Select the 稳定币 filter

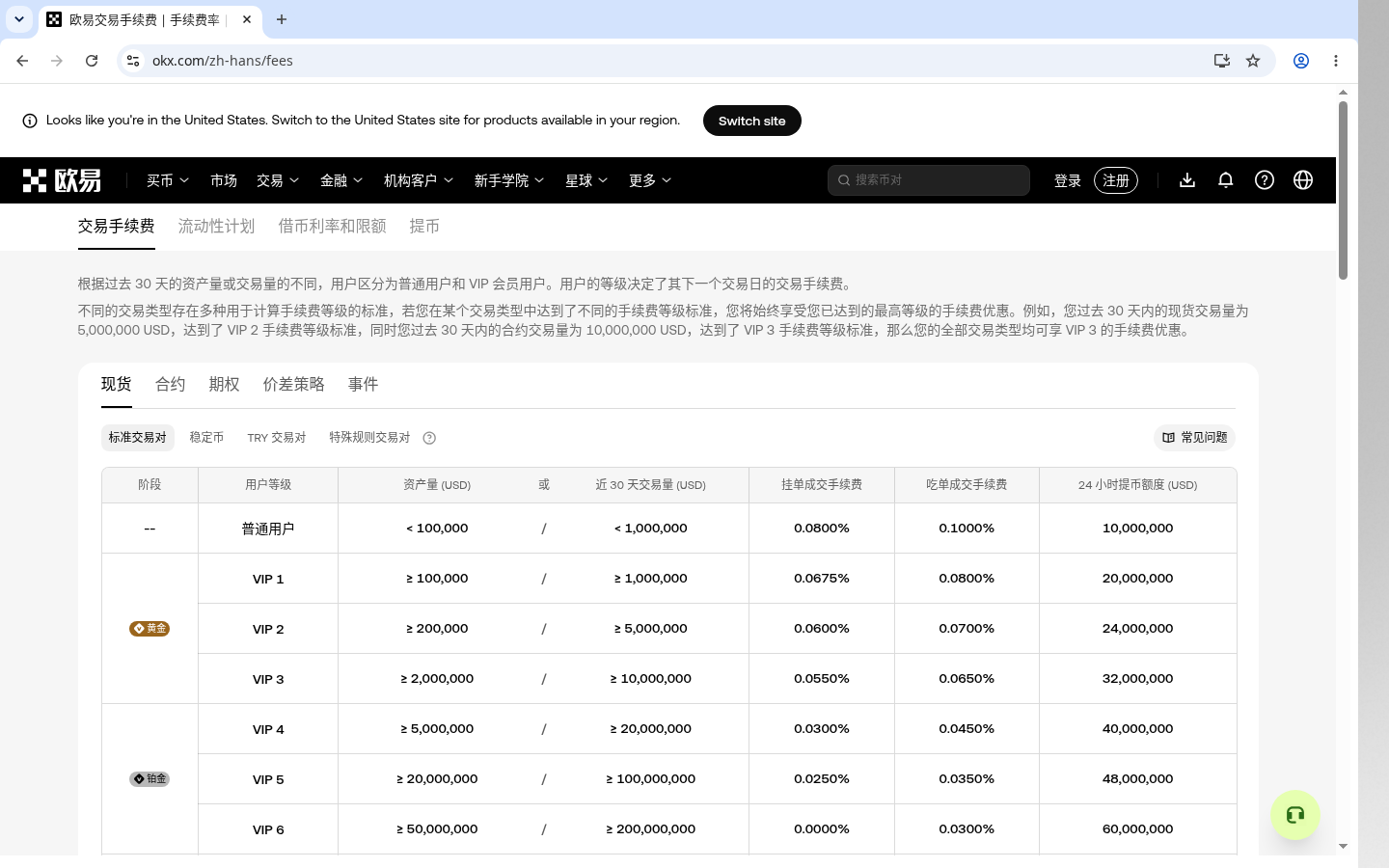[206, 438]
